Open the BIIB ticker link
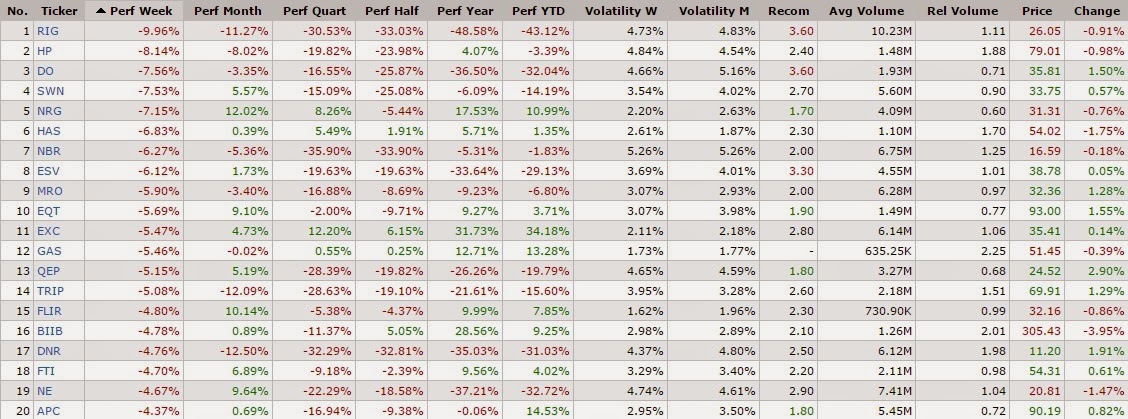Screen dimensions: 1128x419 (x=50, y=330)
